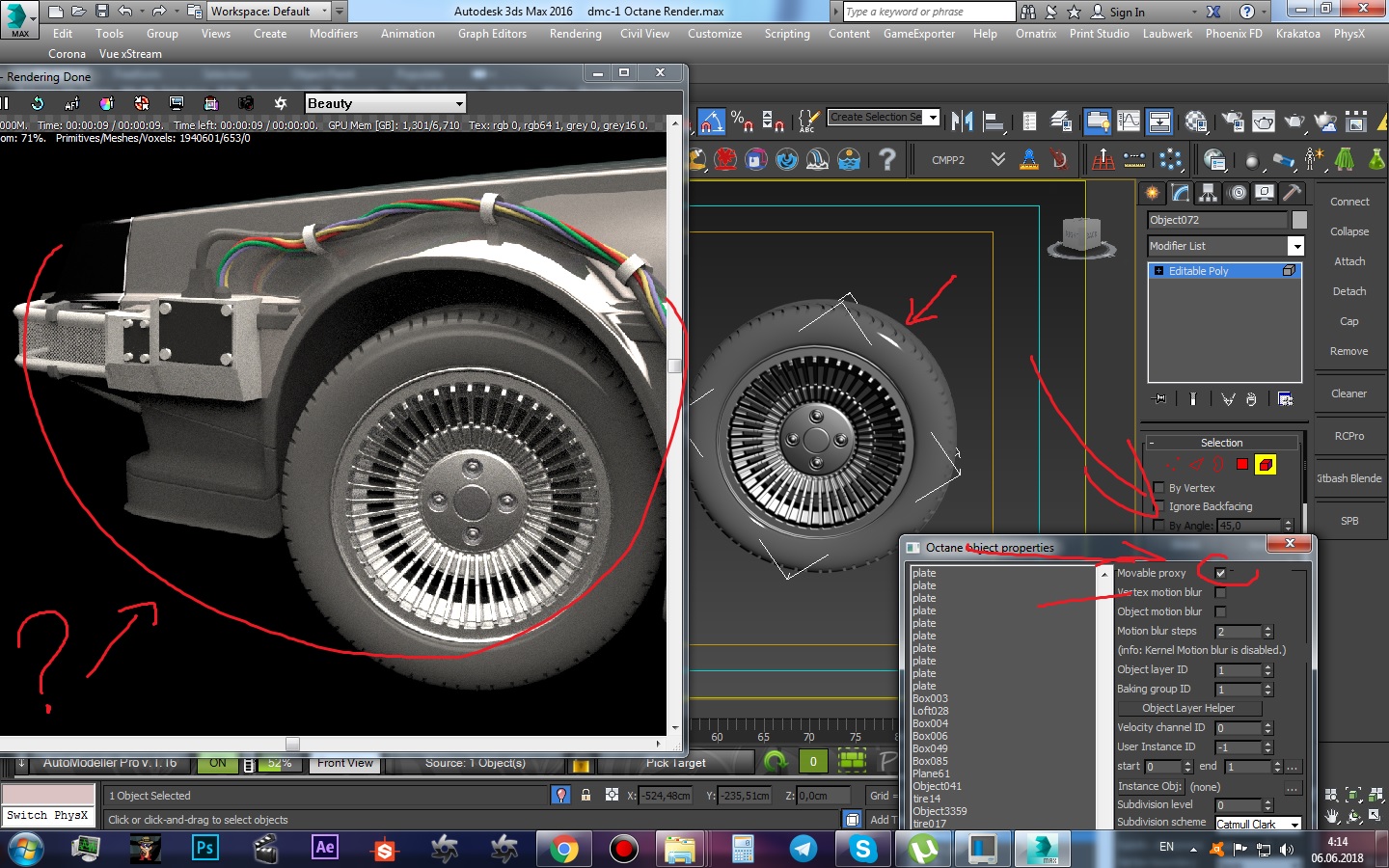Click the camera snapshot icon in render window
Viewport: 1389px width, 868px height.
click(246, 103)
